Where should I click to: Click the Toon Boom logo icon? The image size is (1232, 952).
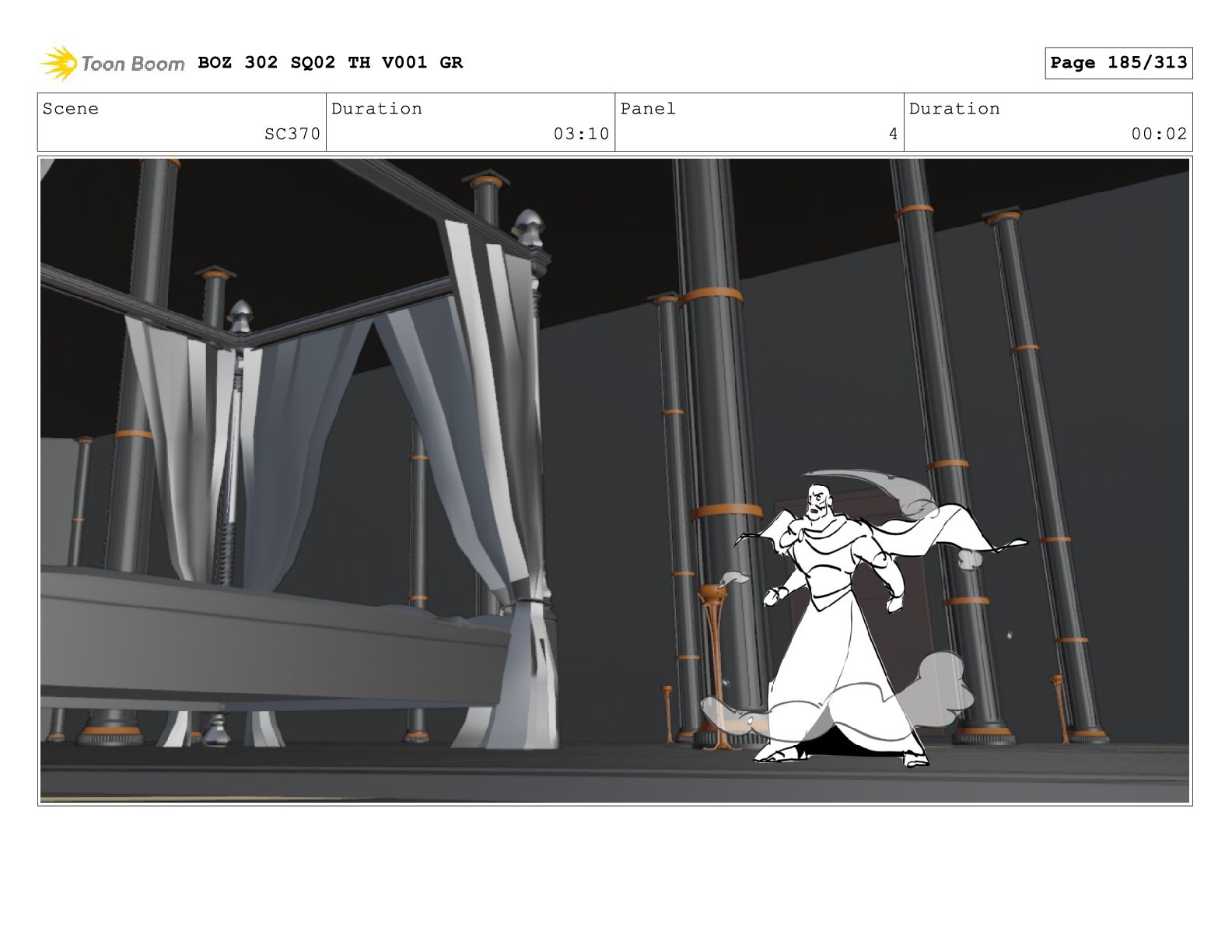[x=59, y=63]
